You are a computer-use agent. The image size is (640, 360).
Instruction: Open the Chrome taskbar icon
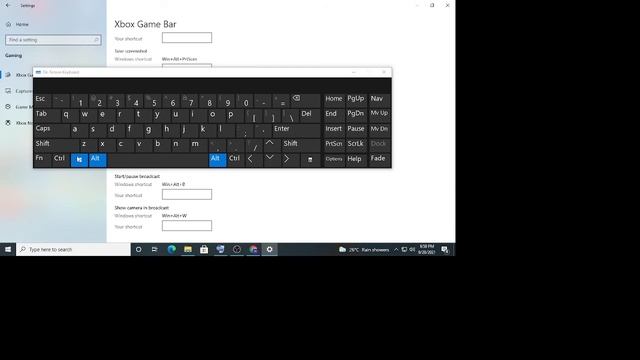tap(253, 249)
